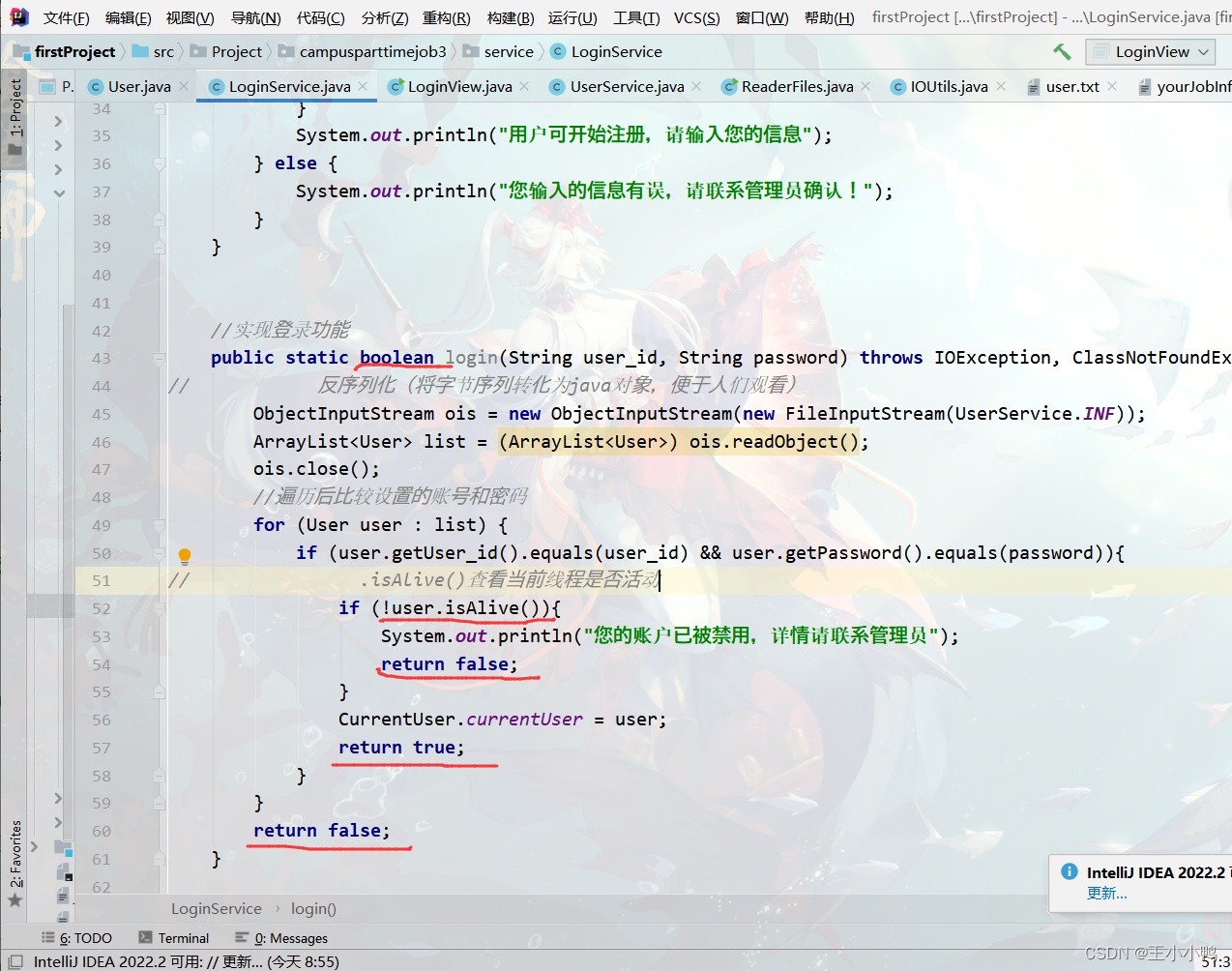The height and width of the screenshot is (971, 1232).
Task: Click line number 43 in the gutter
Action: click(x=102, y=359)
